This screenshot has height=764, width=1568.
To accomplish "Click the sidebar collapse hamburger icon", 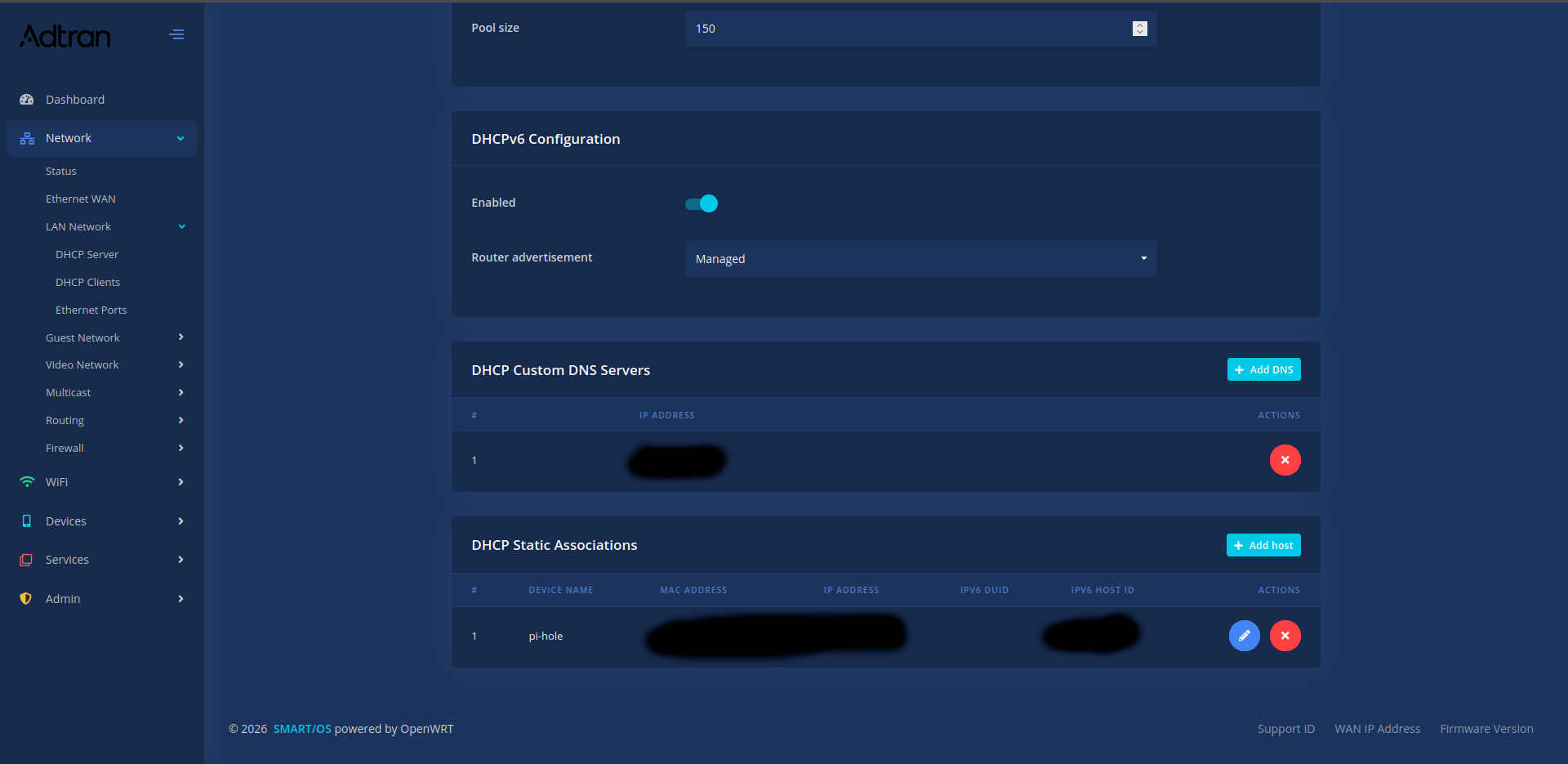I will tap(176, 34).
